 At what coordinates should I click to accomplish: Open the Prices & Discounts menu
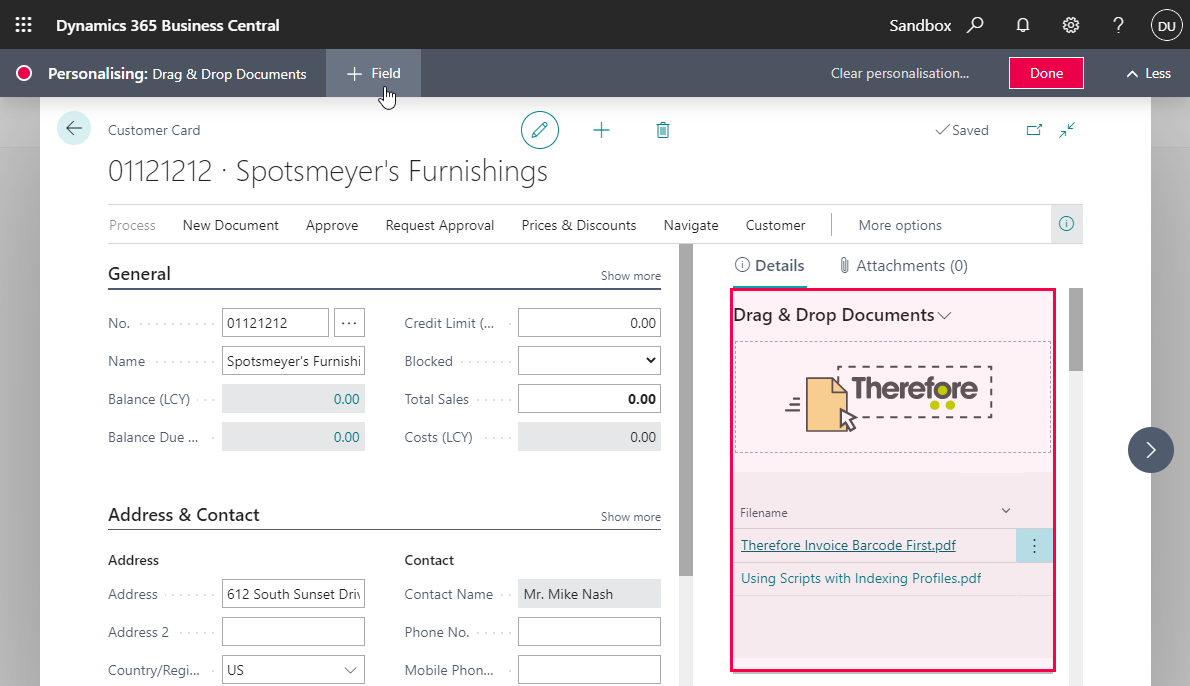[579, 225]
